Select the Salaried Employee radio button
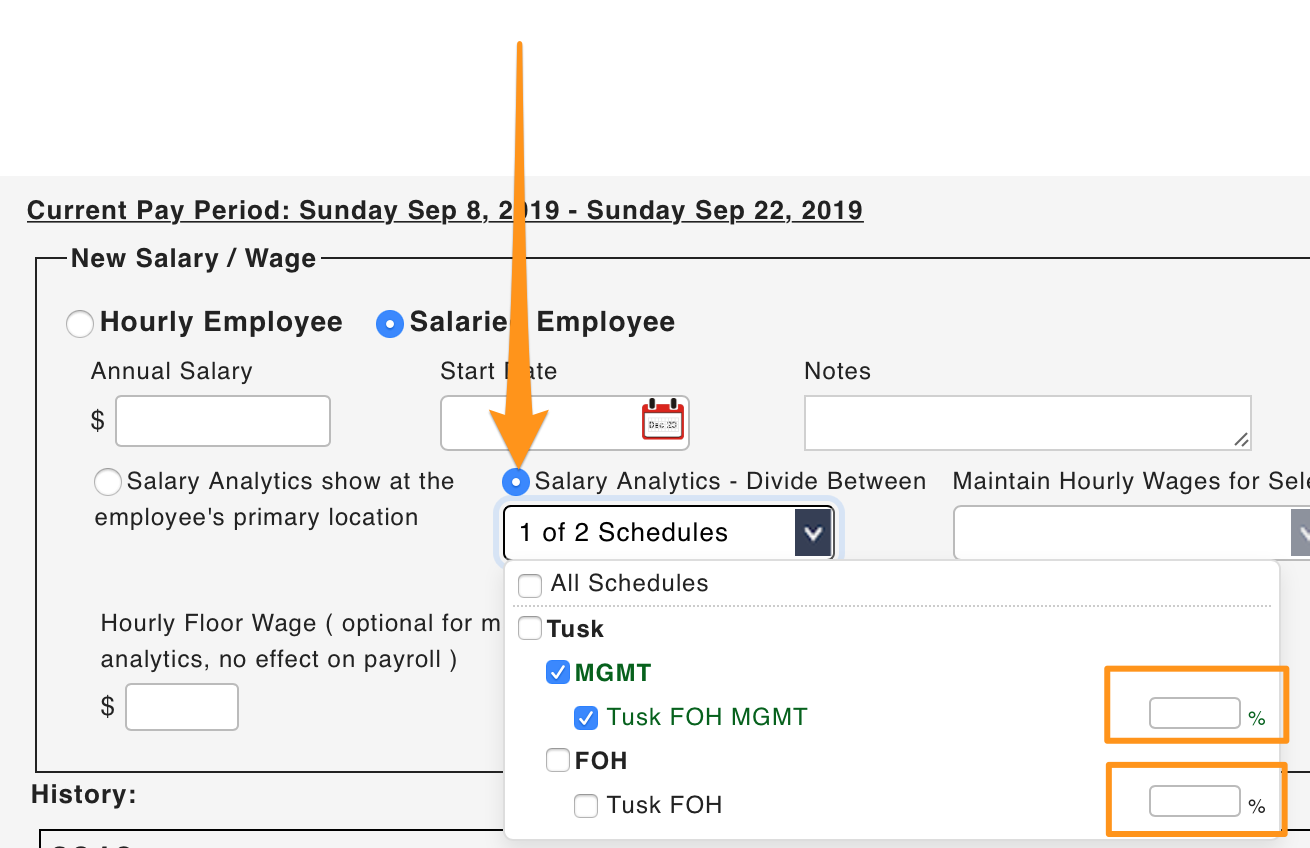 tap(390, 324)
